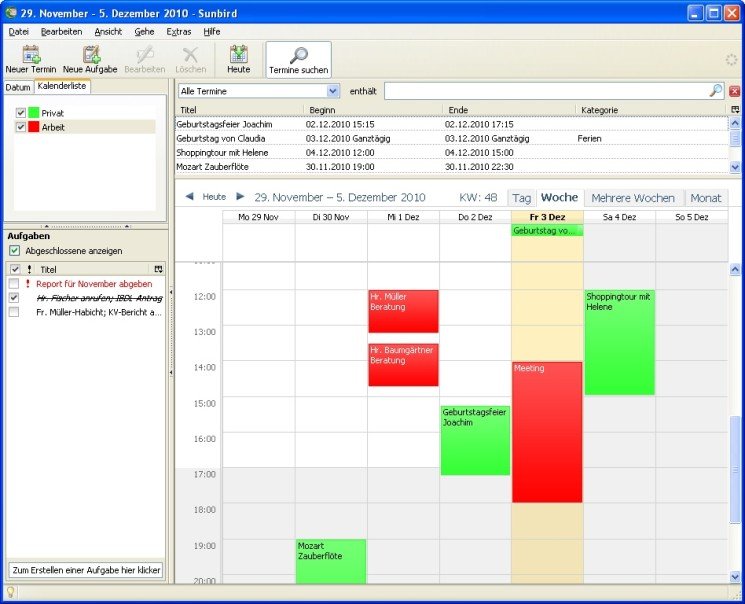This screenshot has height=604, width=745.
Task: Open the task list column picker
Action: point(158,270)
